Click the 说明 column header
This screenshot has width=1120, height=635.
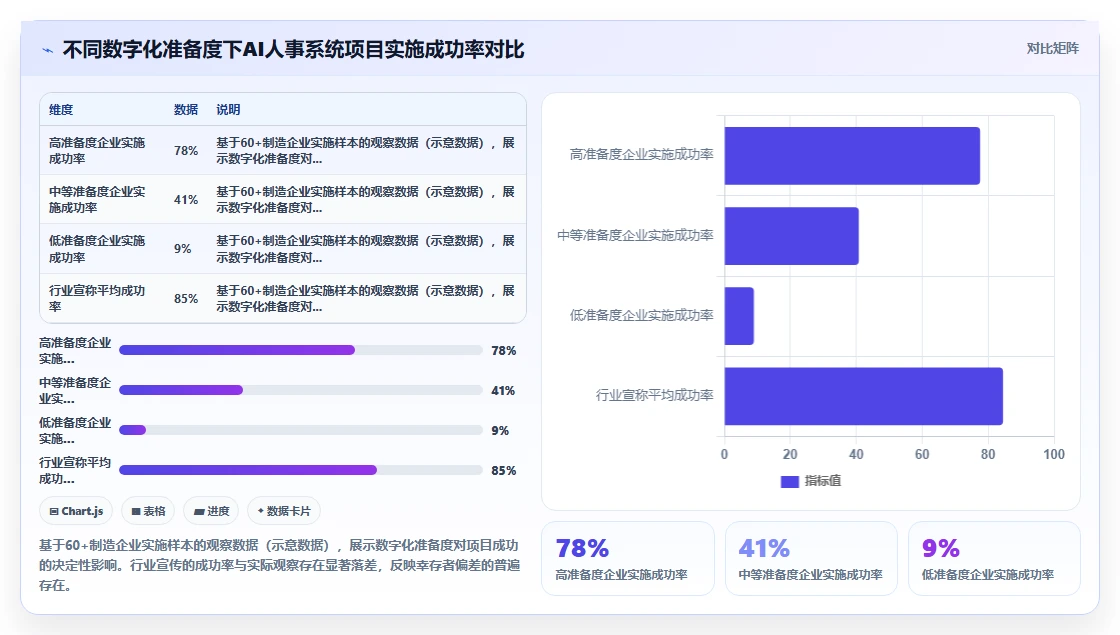[x=228, y=109]
